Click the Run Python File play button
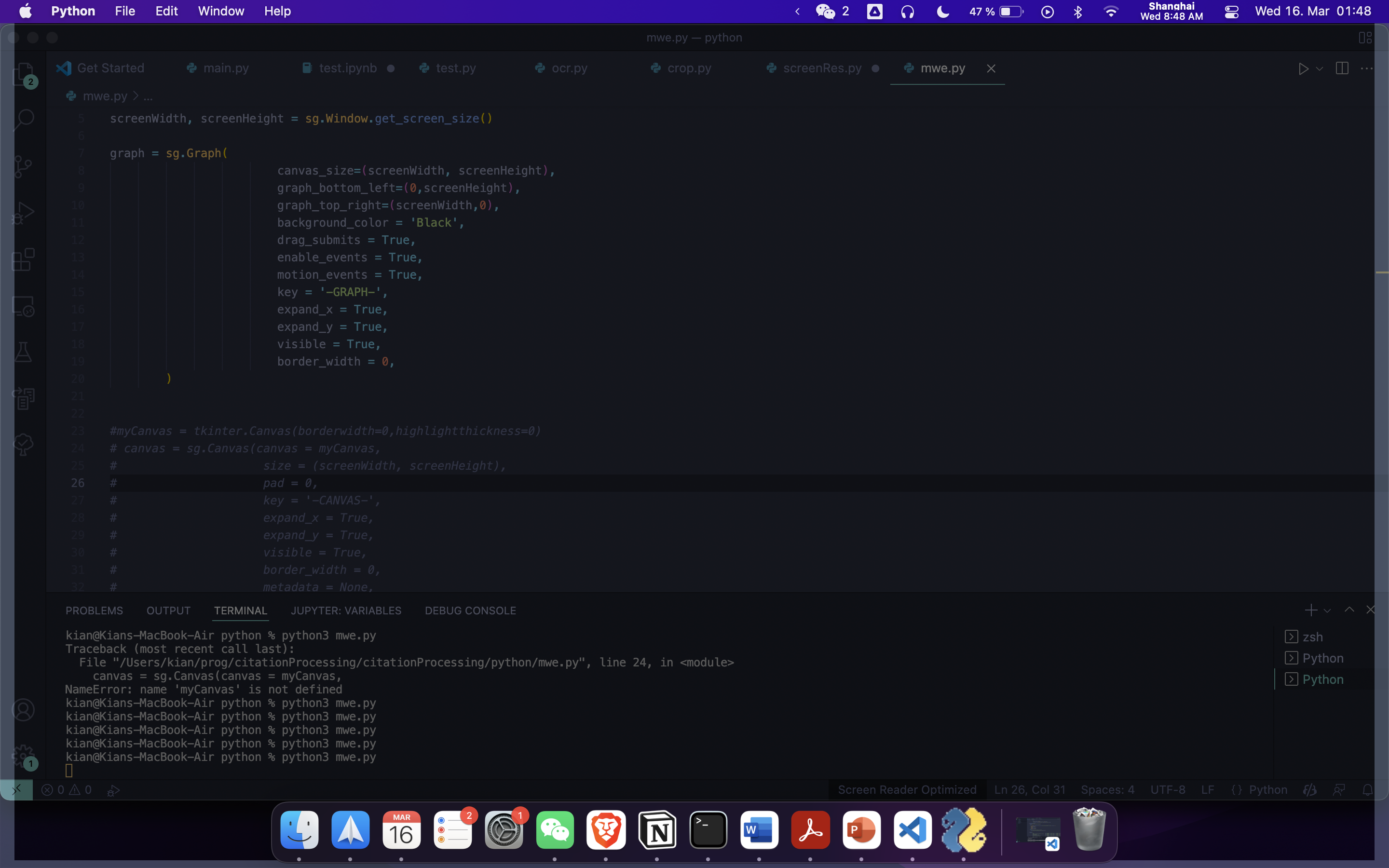The image size is (1389, 868). (x=1303, y=69)
